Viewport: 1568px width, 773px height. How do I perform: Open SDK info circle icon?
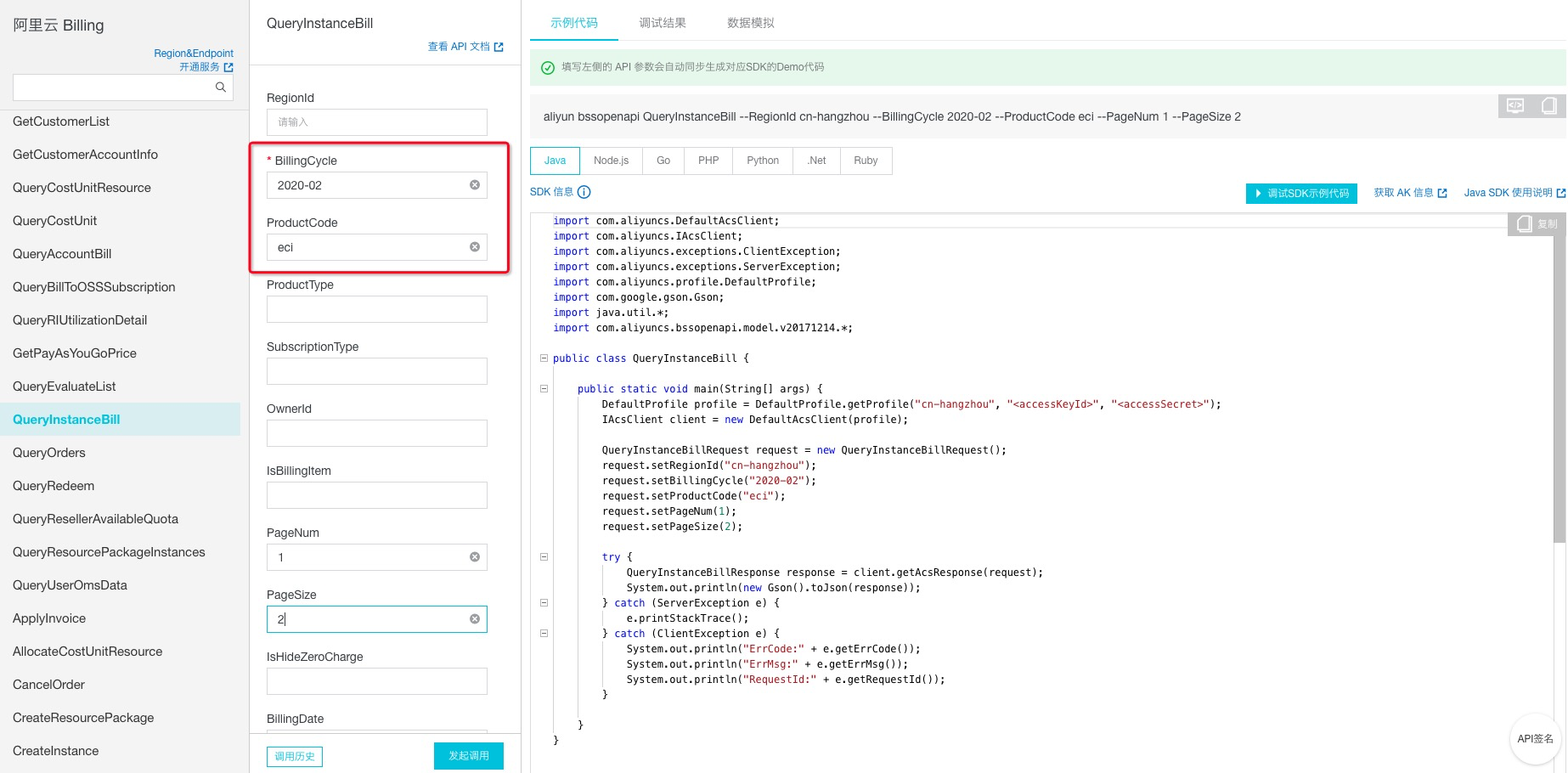click(x=584, y=192)
